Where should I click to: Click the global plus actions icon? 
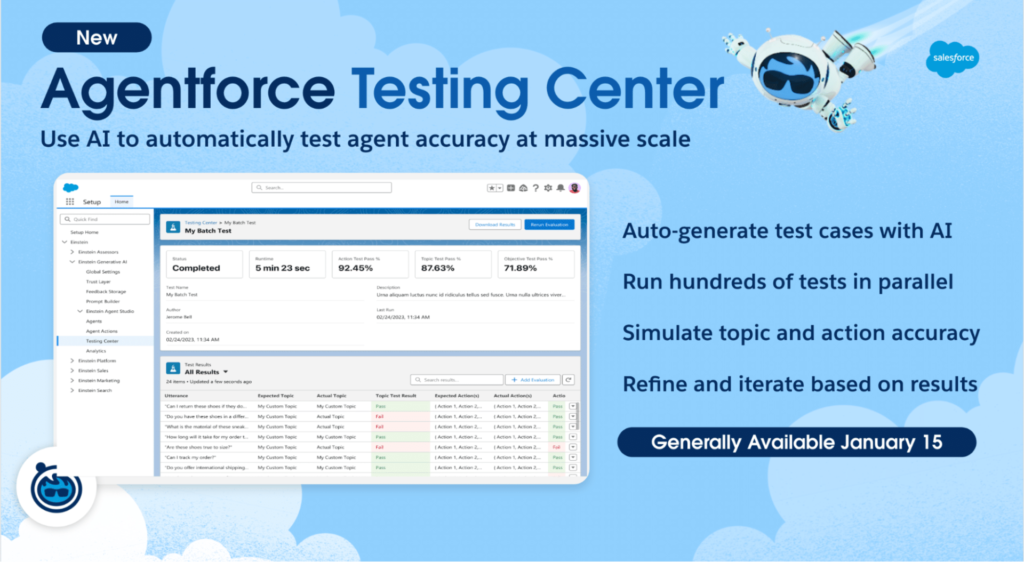tap(510, 187)
